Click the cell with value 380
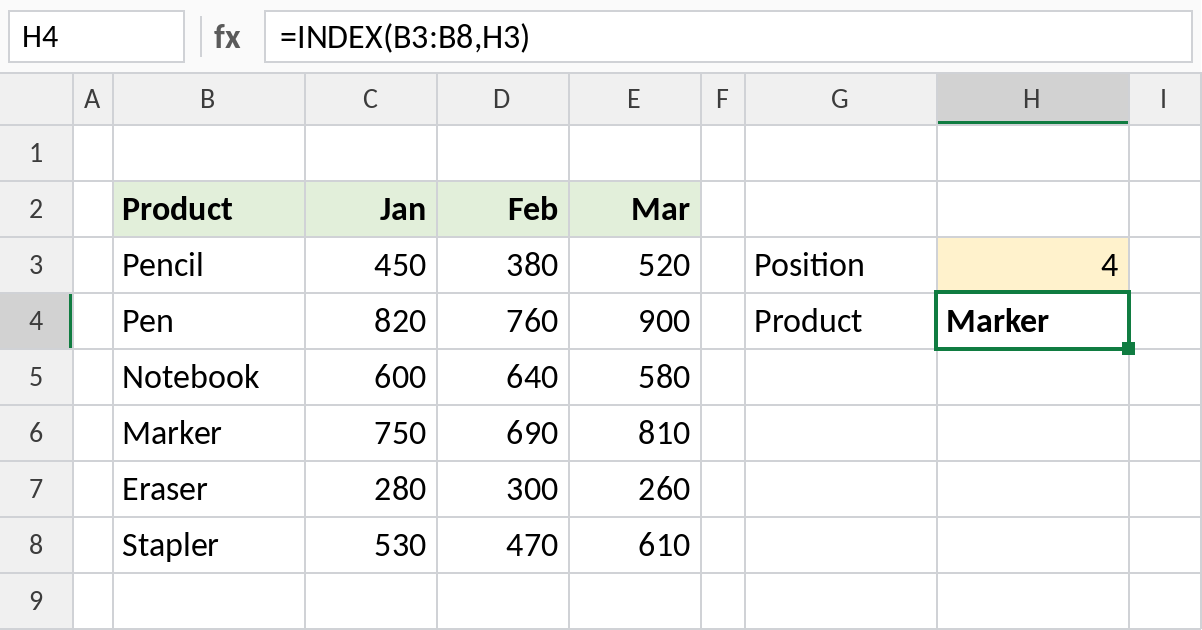 (503, 265)
